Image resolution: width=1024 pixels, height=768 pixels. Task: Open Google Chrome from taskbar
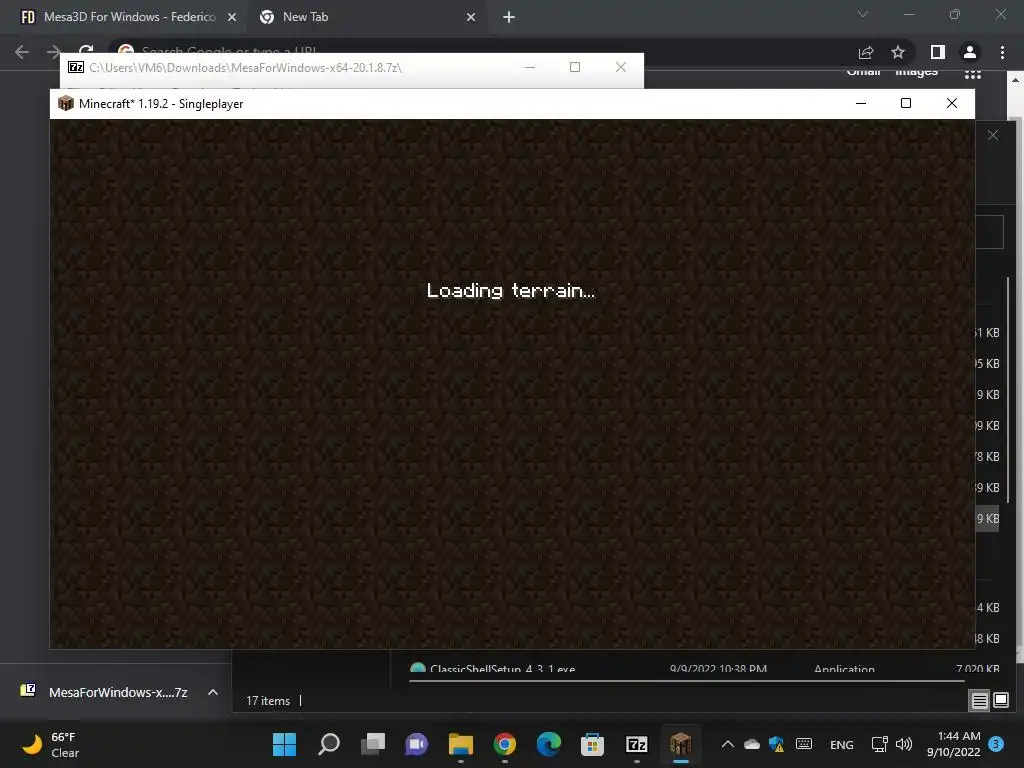coord(505,744)
